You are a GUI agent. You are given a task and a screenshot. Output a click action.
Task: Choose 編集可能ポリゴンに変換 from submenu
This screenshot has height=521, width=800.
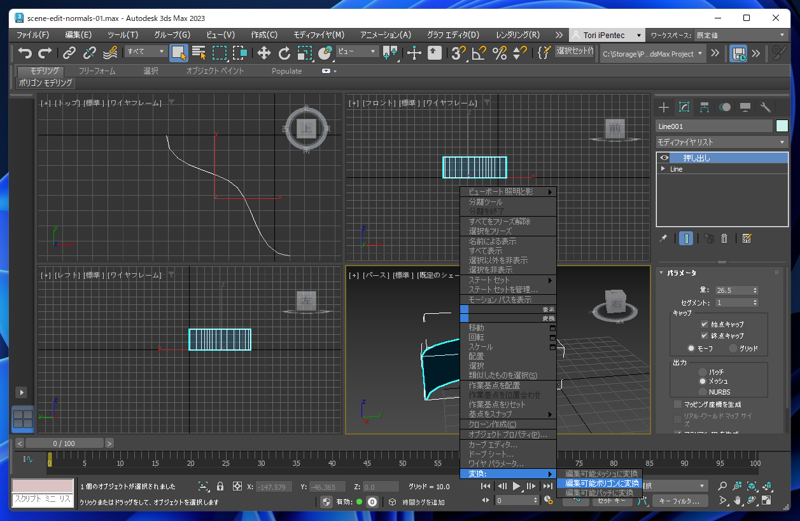click(601, 483)
